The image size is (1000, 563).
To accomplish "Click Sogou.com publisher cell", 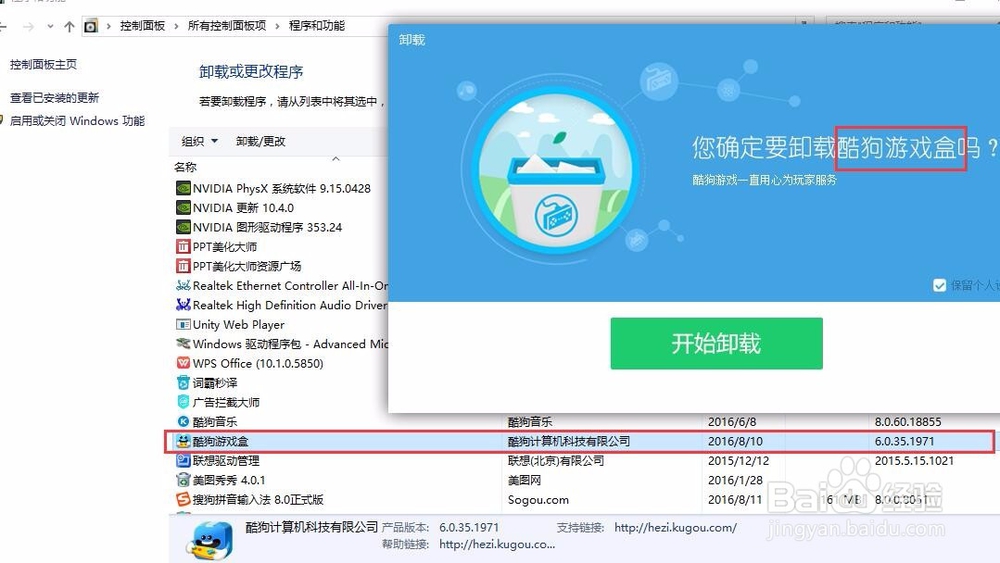I will pyautogui.click(x=538, y=500).
